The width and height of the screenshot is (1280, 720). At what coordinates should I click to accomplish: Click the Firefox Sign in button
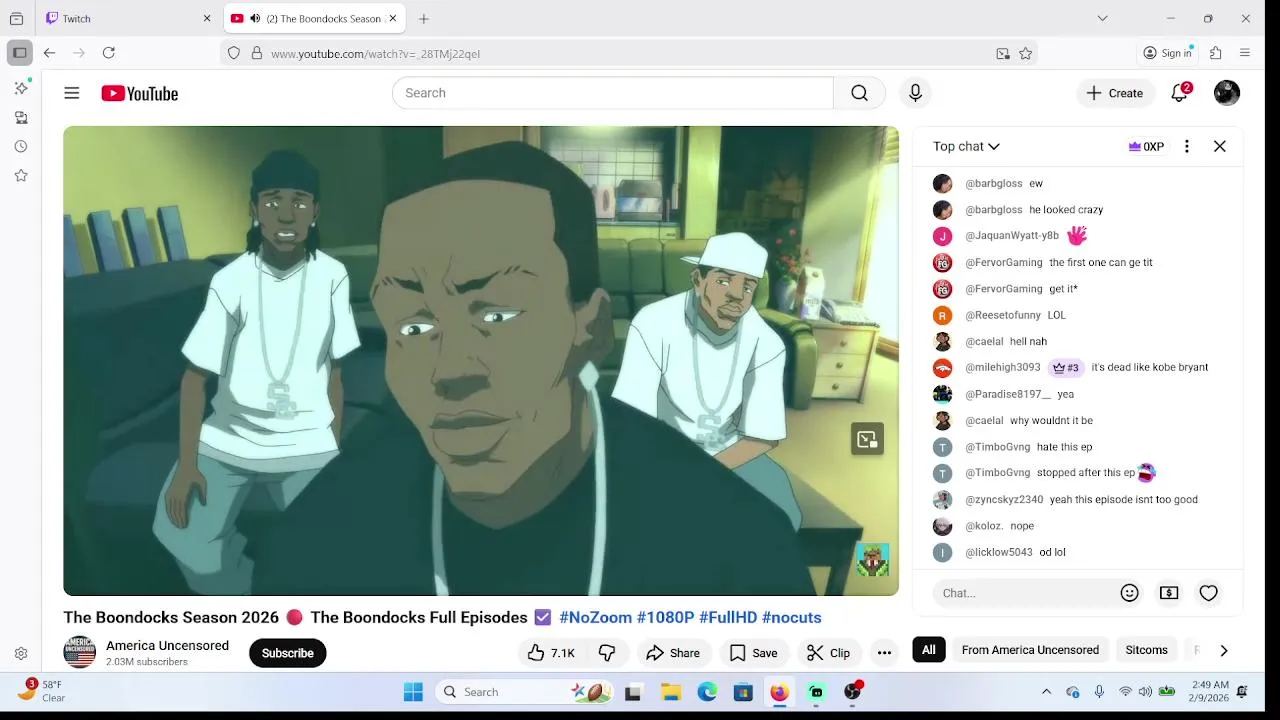click(x=1168, y=53)
